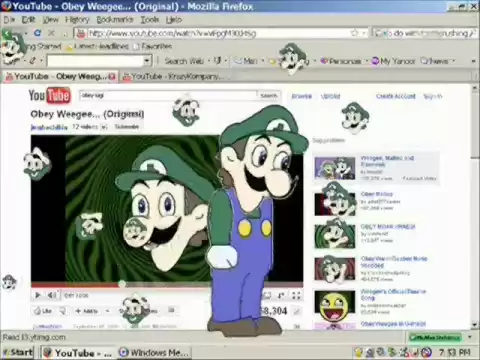Open the Favorites bookmark folder
The width and height of the screenshot is (480, 360).
153,47
